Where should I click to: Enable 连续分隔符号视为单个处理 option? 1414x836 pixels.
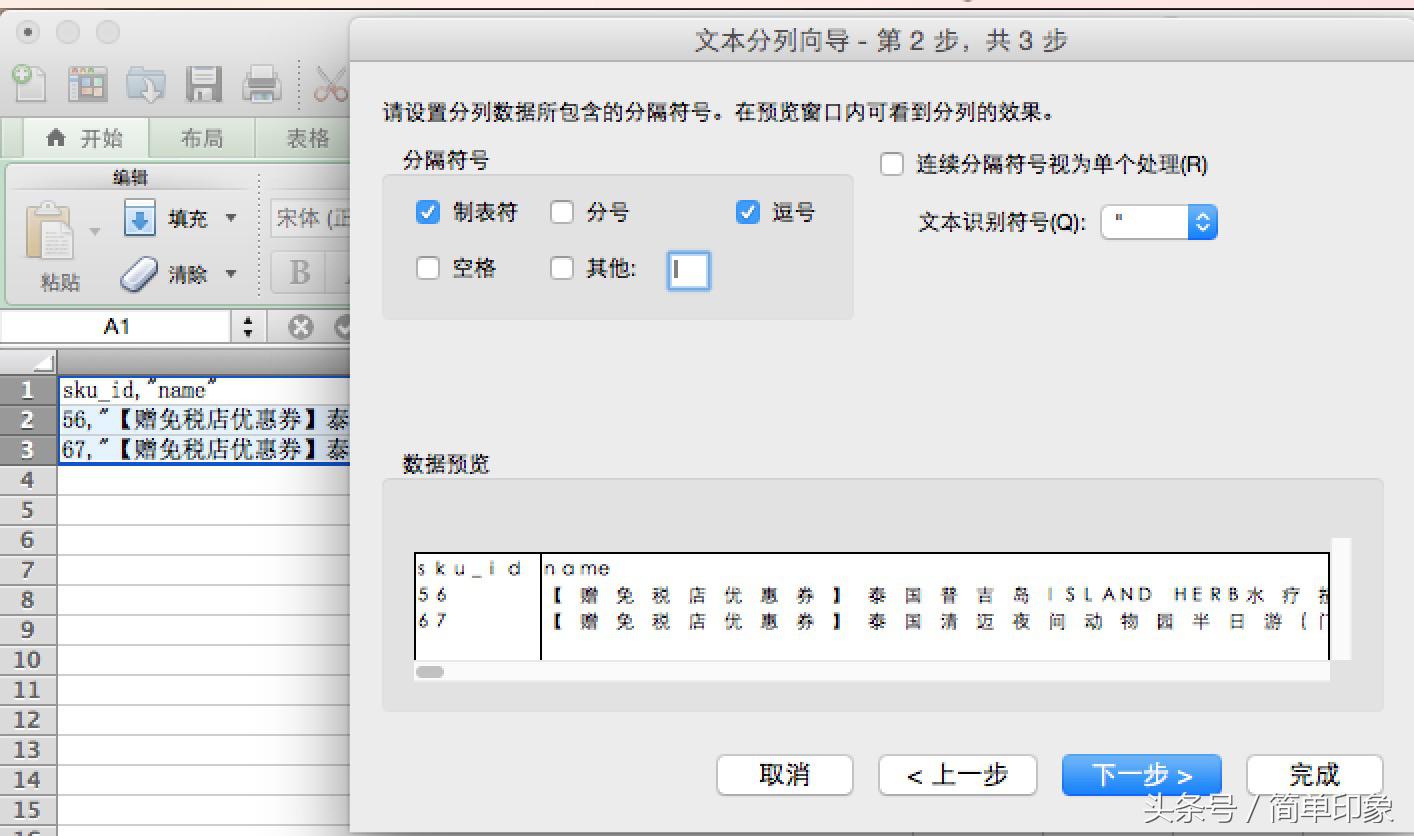891,164
